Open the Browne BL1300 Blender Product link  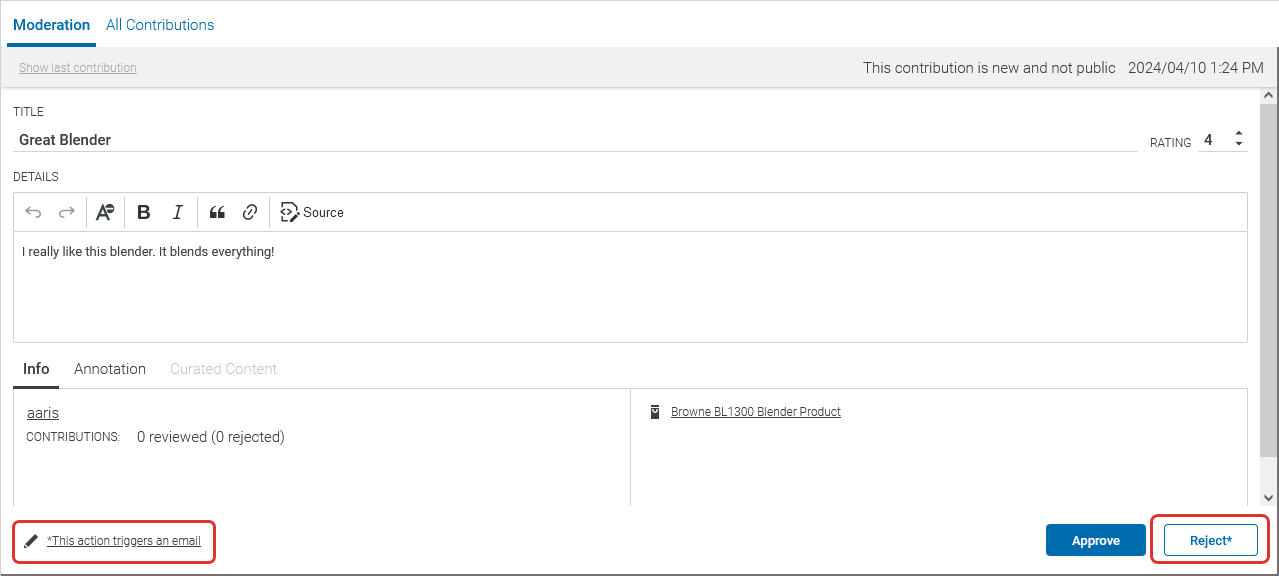pos(755,411)
